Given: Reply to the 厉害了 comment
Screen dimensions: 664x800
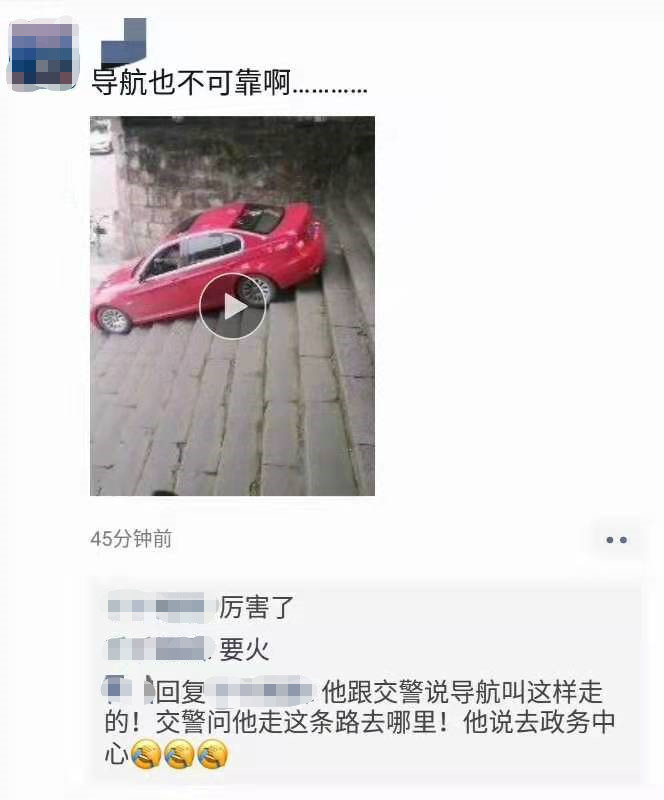Looking at the screenshot, I should click(256, 608).
